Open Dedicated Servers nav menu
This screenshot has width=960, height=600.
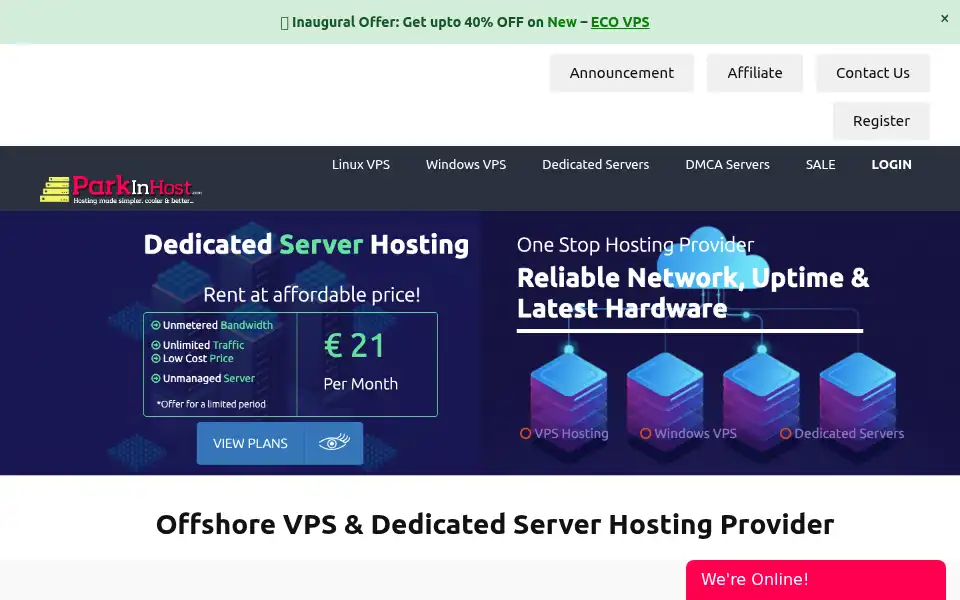596,165
